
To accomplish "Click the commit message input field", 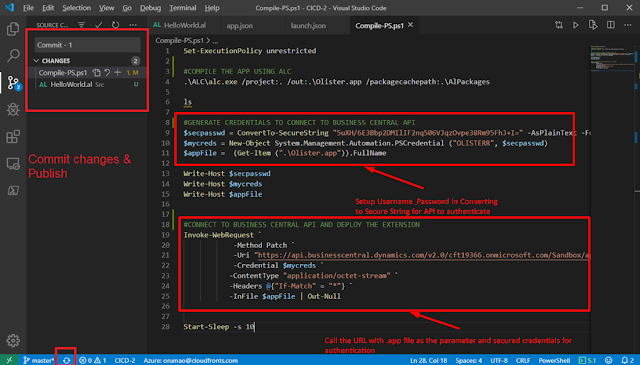I will (x=87, y=45).
